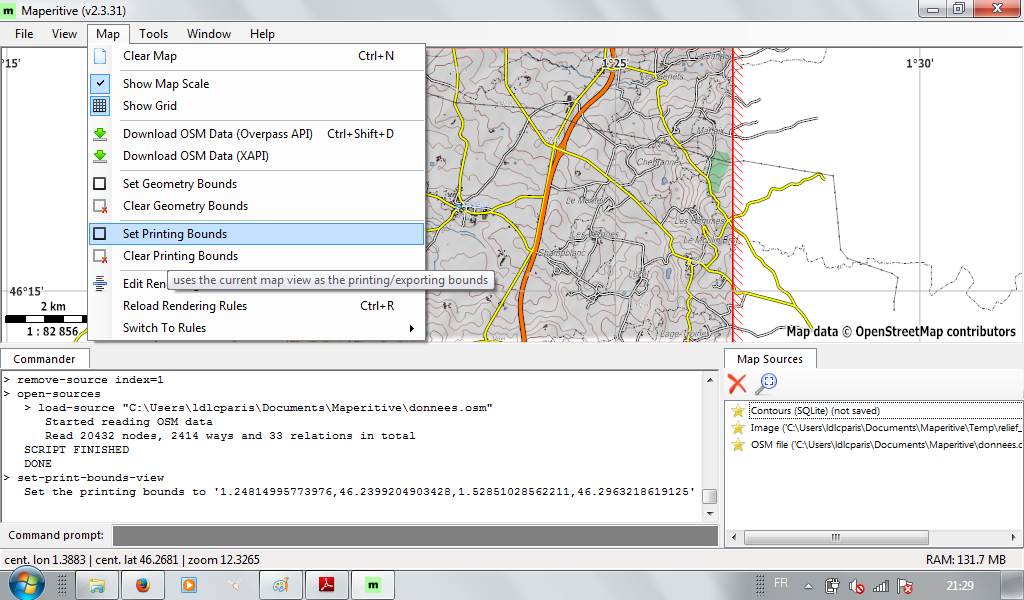Toggle star for OSM file source
This screenshot has width=1024, height=600.
[738, 445]
